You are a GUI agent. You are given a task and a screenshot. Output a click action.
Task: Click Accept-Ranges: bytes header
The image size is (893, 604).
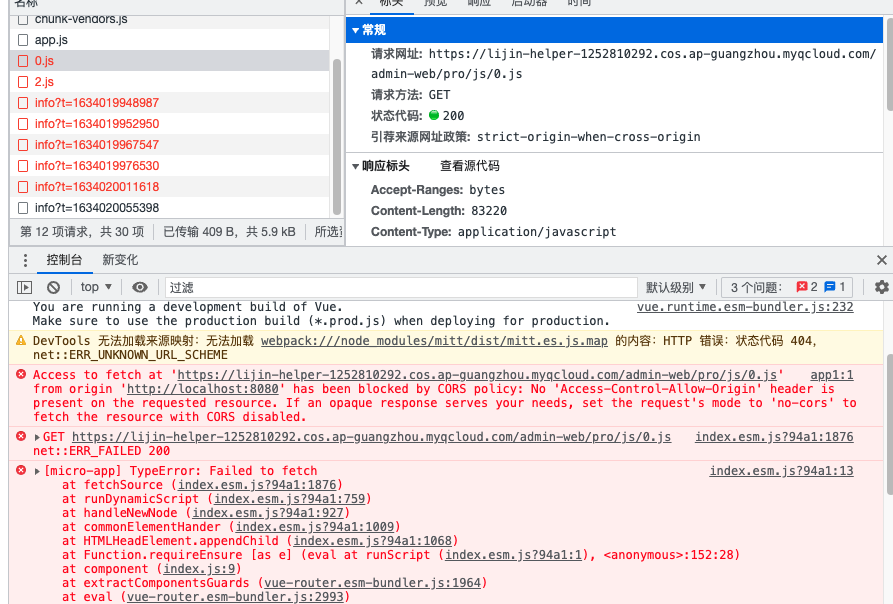(437, 190)
